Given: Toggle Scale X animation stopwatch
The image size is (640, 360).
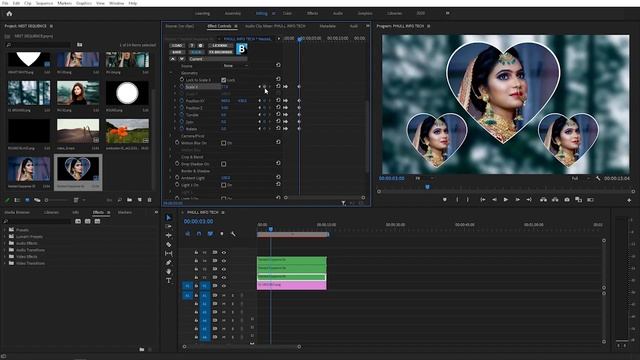Looking at the screenshot, I should pos(182,87).
